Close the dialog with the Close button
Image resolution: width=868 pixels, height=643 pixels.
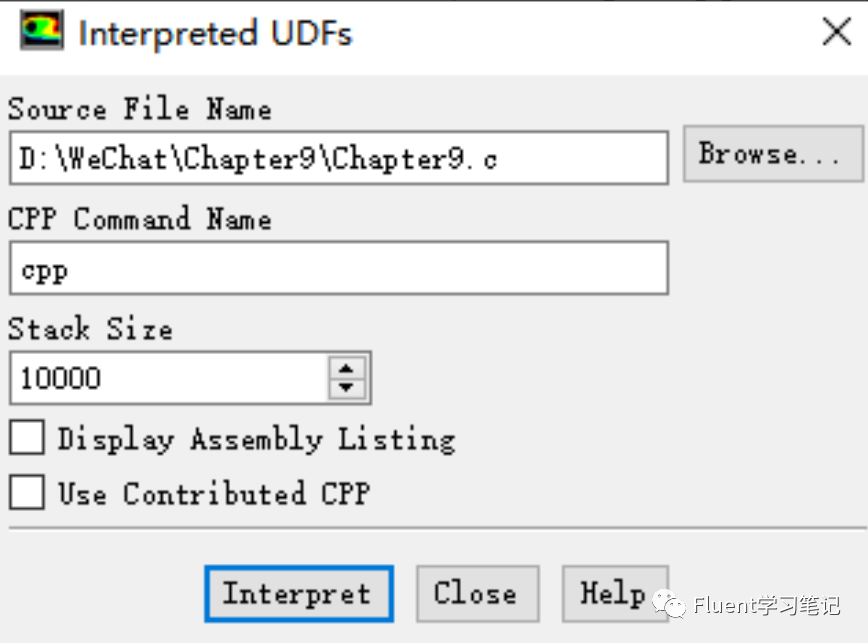click(x=477, y=593)
